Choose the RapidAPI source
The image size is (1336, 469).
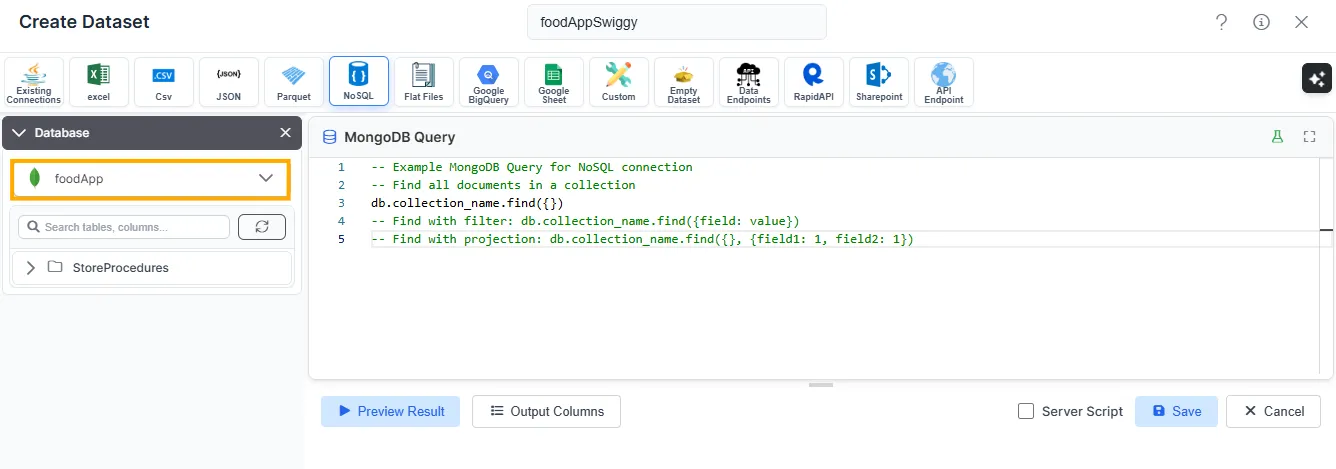click(x=814, y=82)
